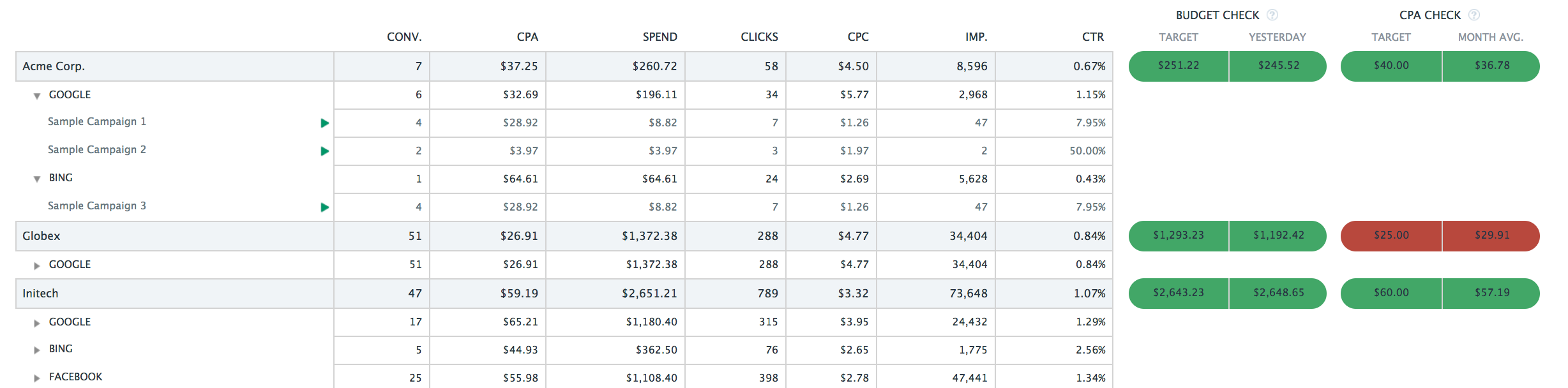The image size is (1568, 388).
Task: Click the CPA Check help icon
Action: click(1474, 15)
